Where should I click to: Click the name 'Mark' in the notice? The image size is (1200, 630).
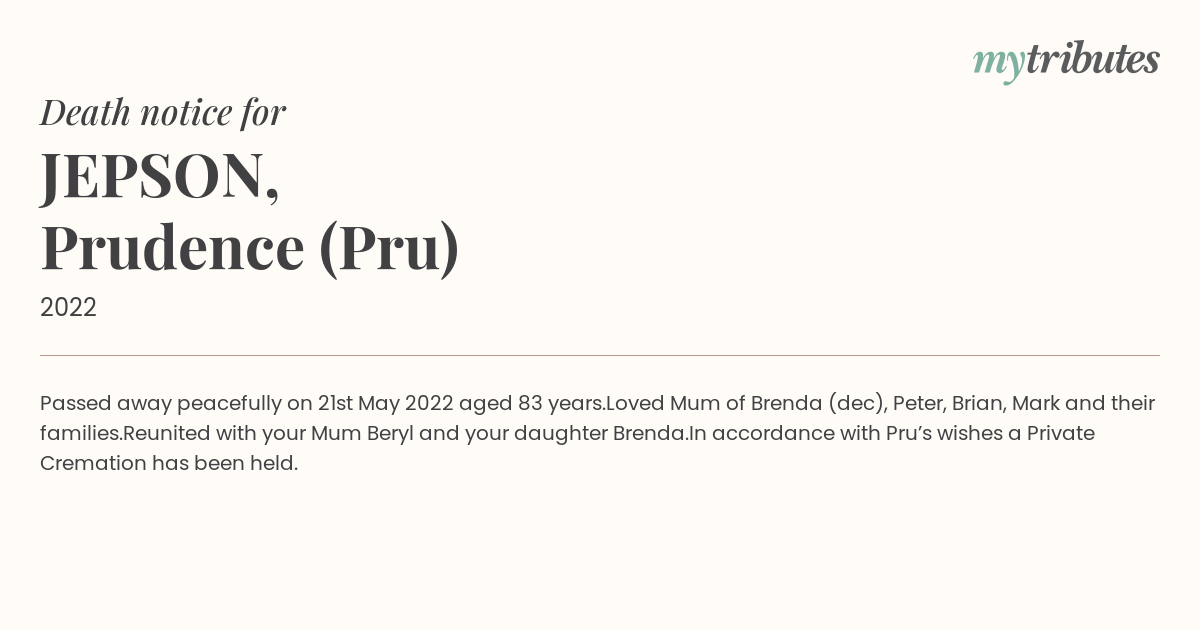point(1036,403)
